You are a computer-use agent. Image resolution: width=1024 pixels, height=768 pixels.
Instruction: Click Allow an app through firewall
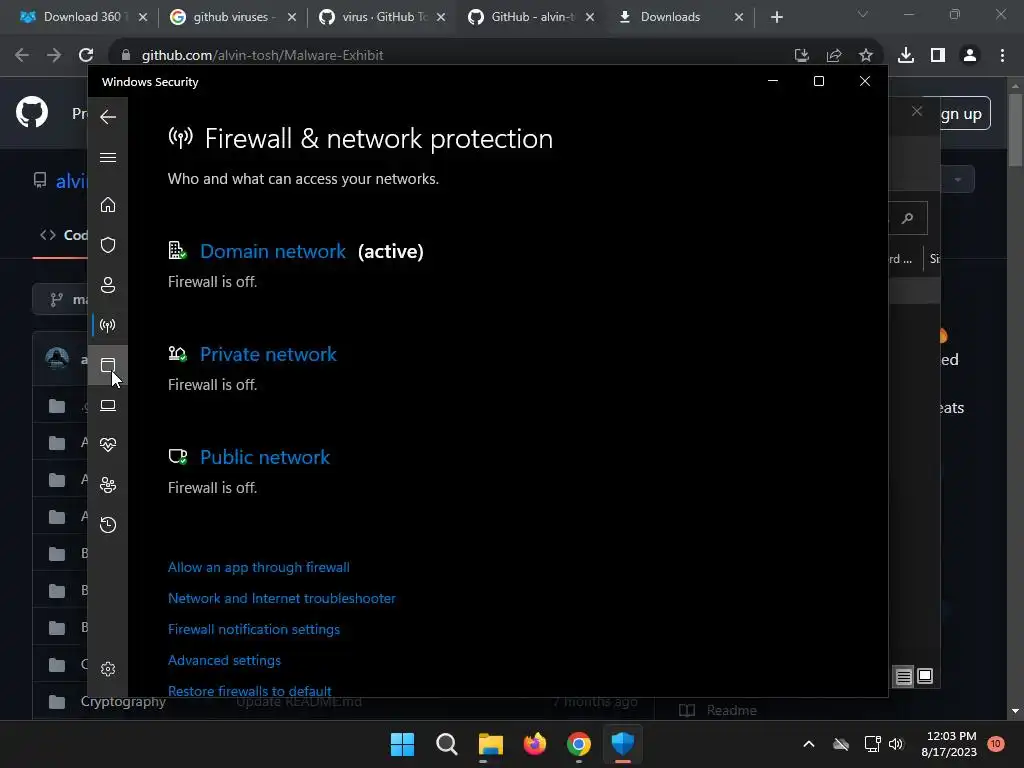(258, 567)
